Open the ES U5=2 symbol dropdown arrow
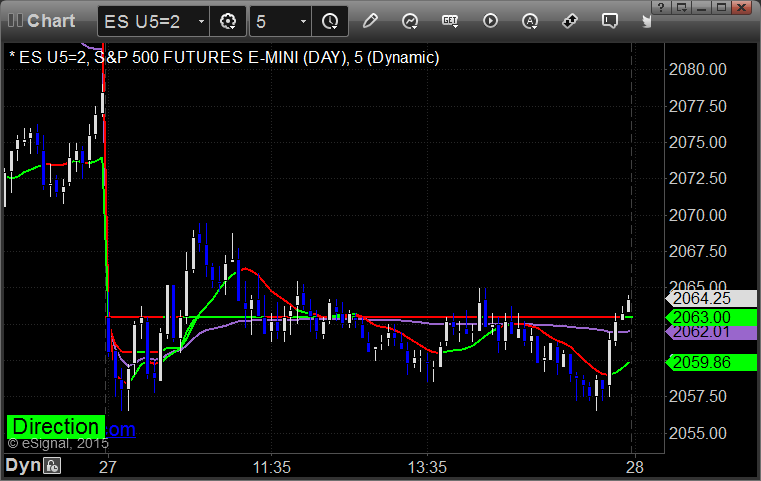This screenshot has height=481, width=761. coord(201,22)
